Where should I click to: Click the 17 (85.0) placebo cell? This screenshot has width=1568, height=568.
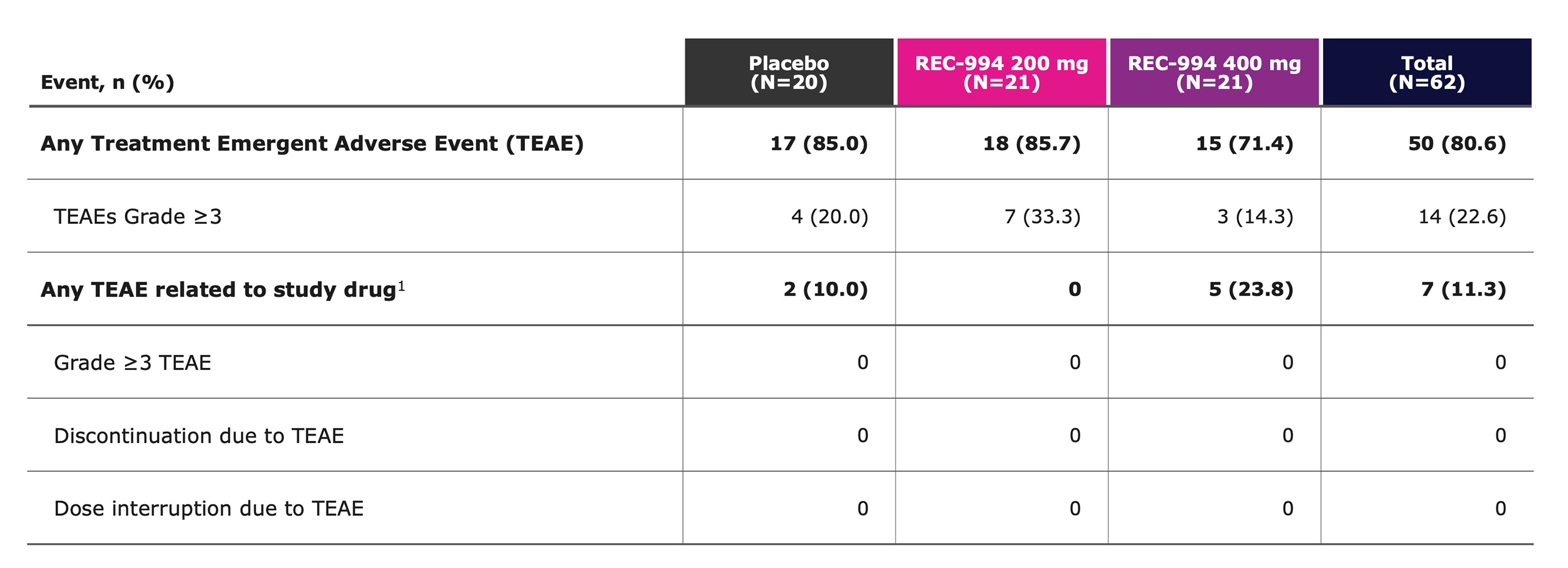819,143
